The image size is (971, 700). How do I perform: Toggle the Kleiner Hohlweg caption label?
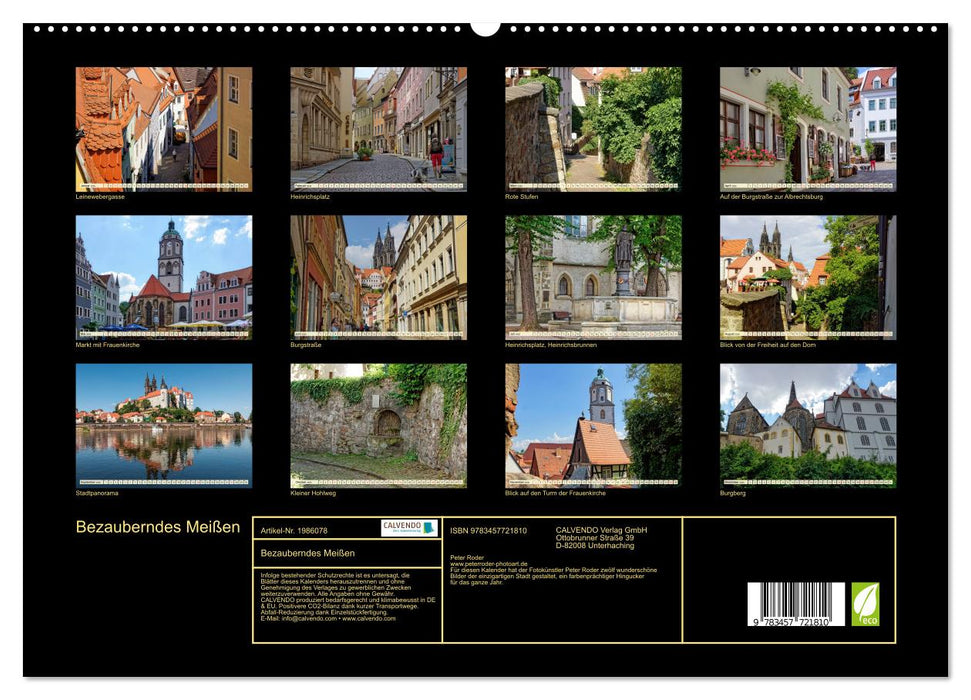312,491
